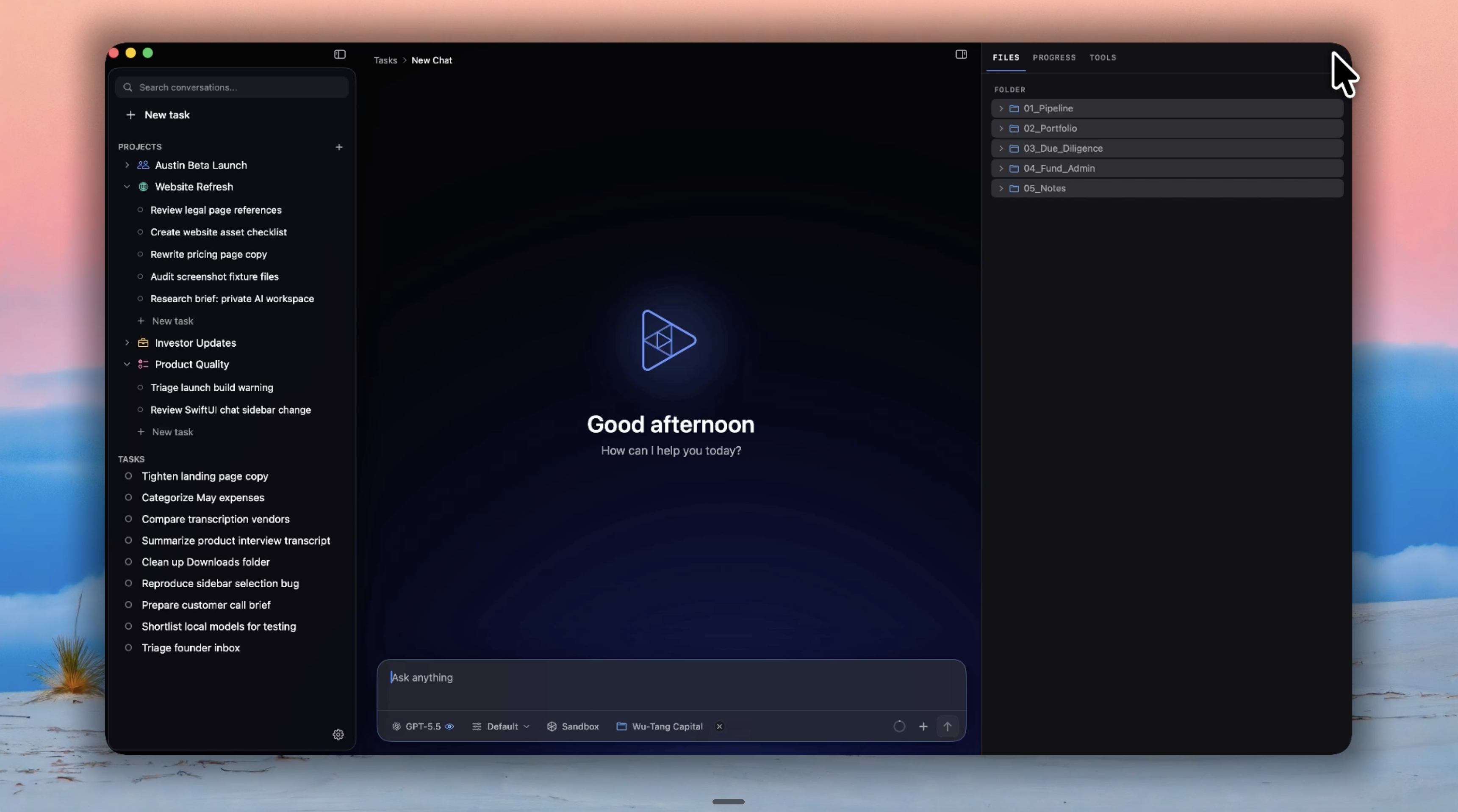The width and height of the screenshot is (1458, 812).
Task: Expand the Austin Beta Launch project
Action: (127, 165)
